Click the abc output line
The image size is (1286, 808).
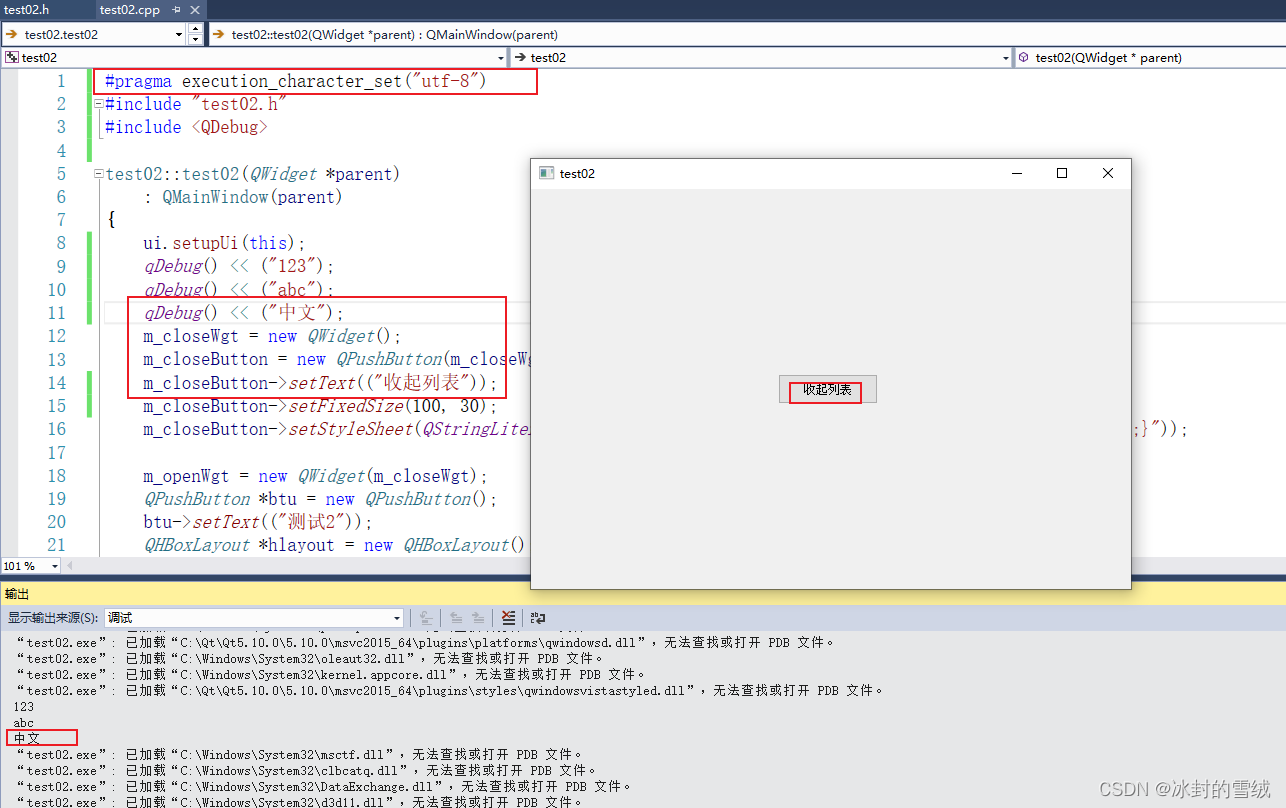click(24, 723)
